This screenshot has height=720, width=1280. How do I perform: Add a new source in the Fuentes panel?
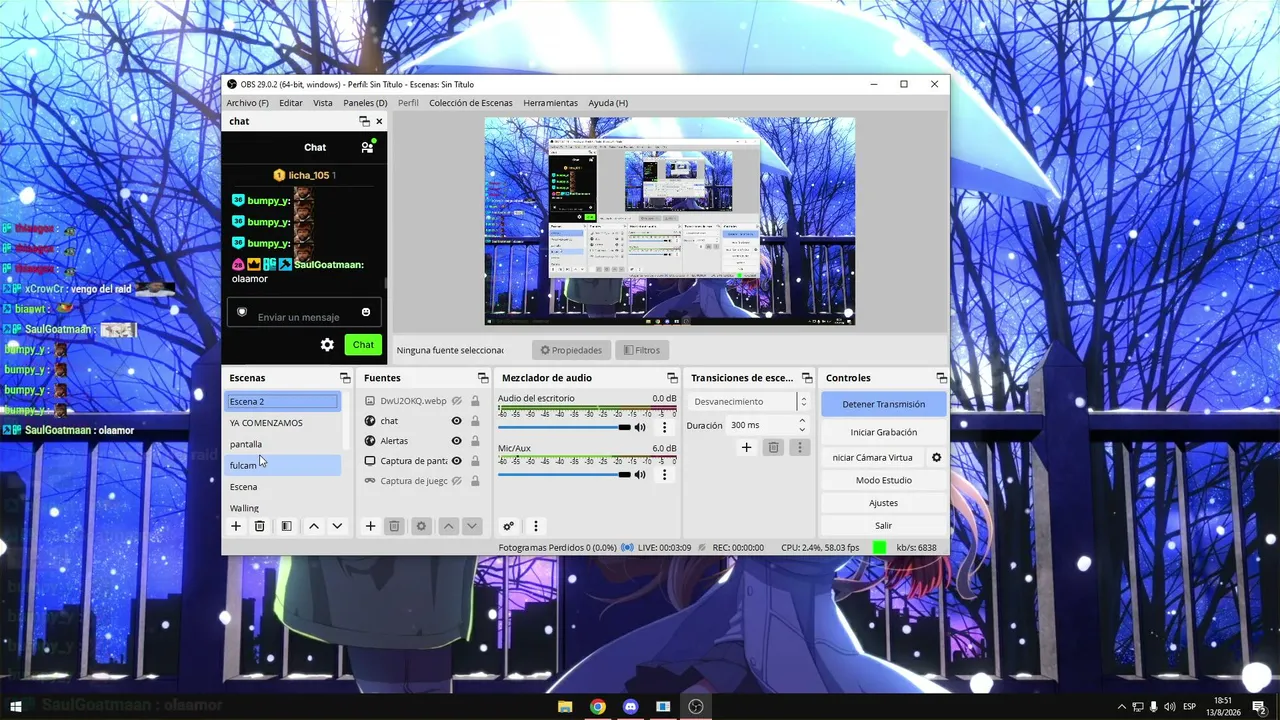[370, 526]
